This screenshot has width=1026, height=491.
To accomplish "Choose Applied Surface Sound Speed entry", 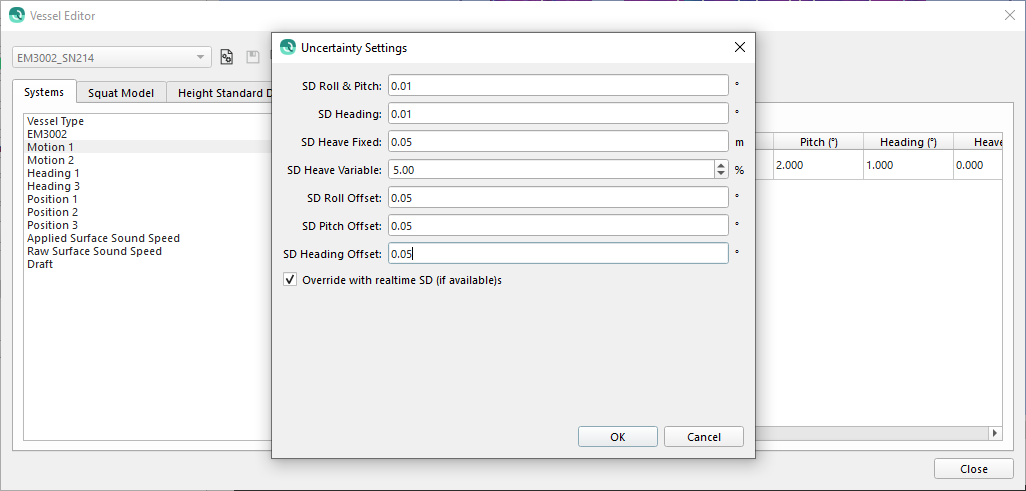I will point(103,238).
